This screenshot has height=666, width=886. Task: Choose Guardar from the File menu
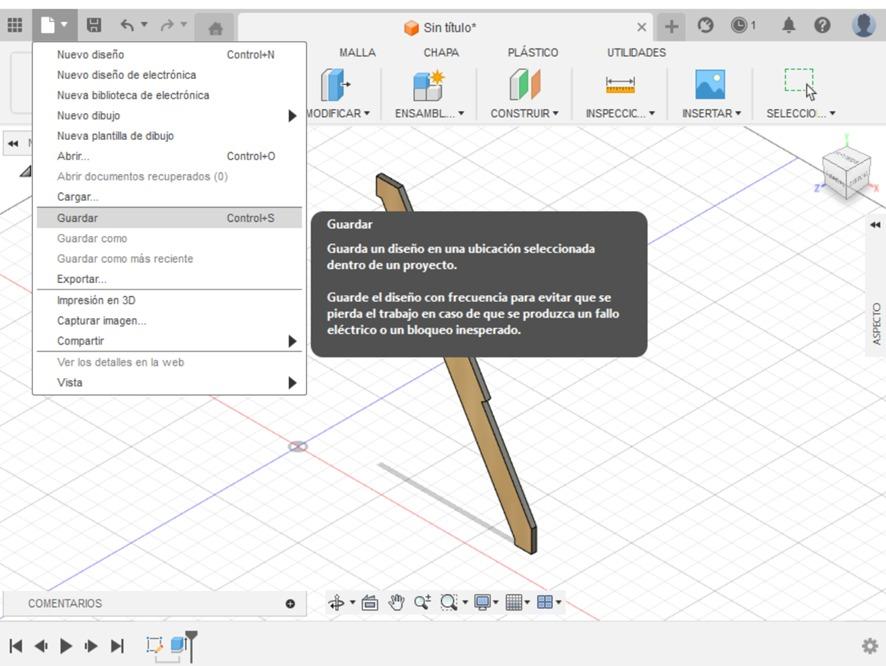(x=169, y=218)
